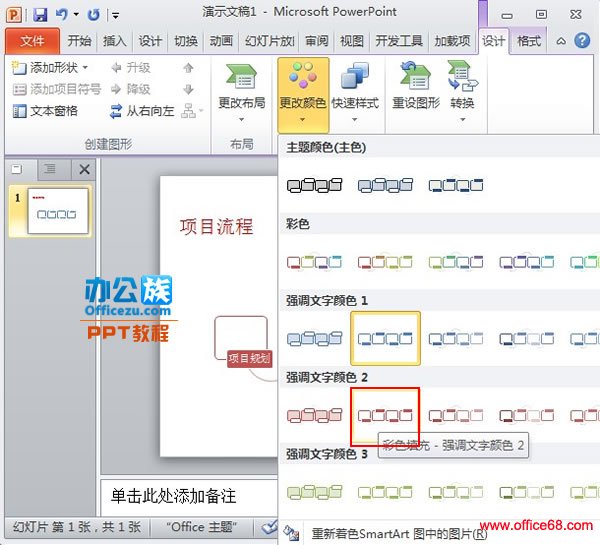Select second 强调文字颜色 3 green swatch
The image size is (600, 545).
385,492
